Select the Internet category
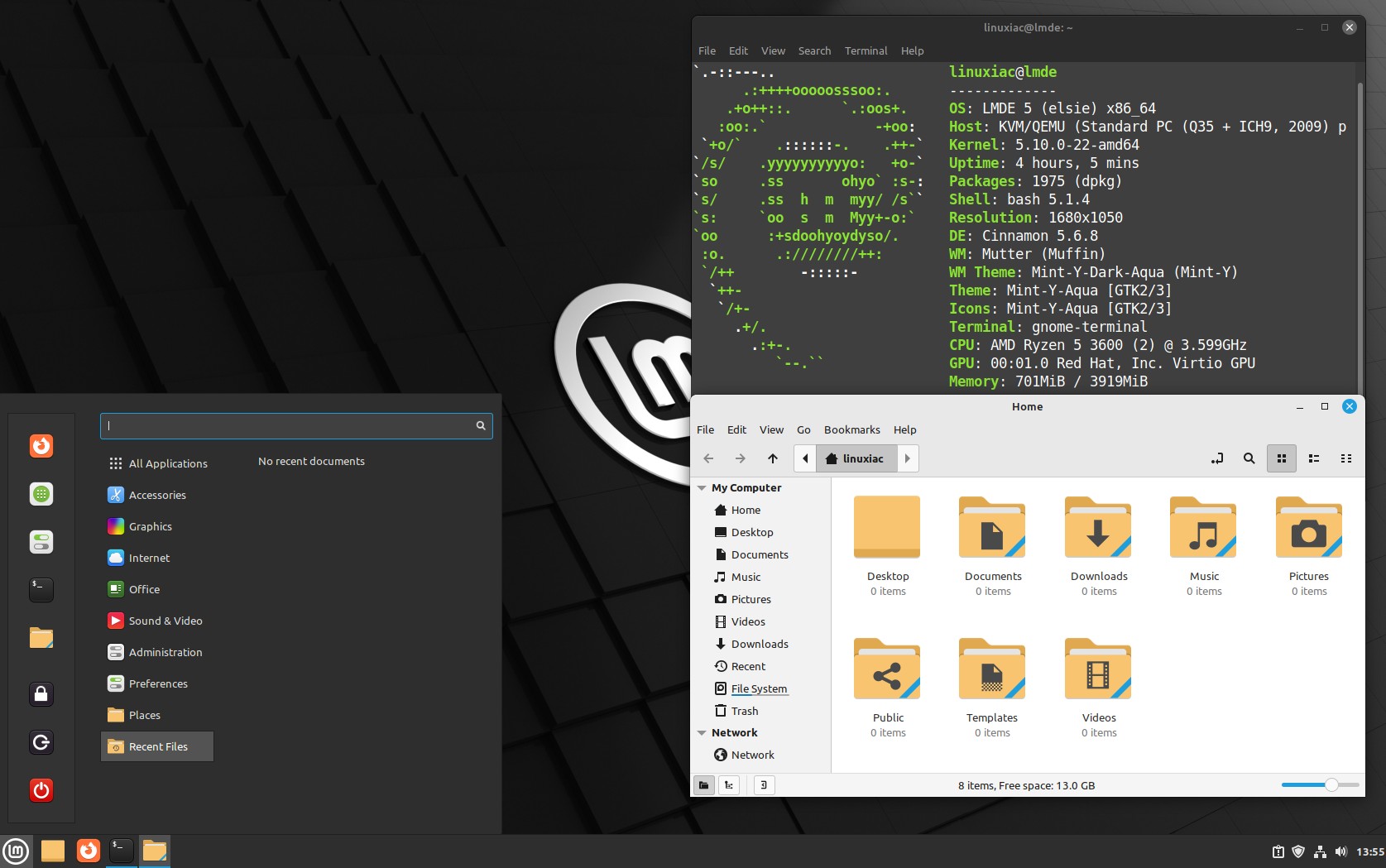This screenshot has height=868, width=1386. [x=157, y=558]
